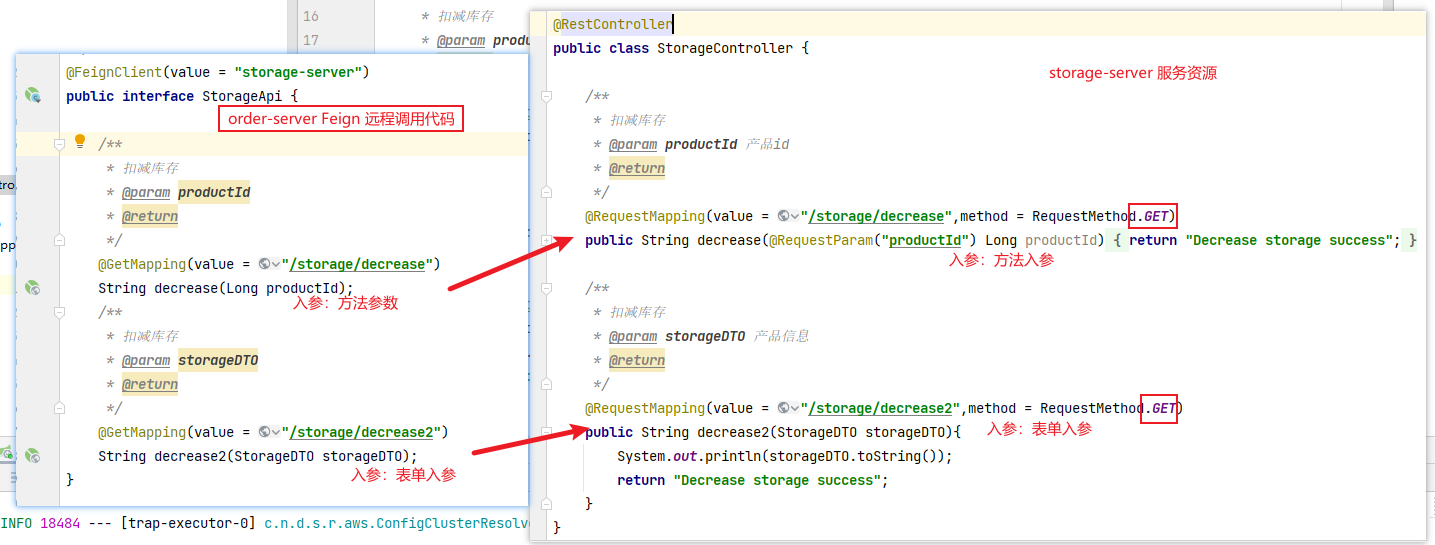1435x545 pixels.
Task: Follow "/storage/decrease" URL link in StorageController
Action: [x=875, y=217]
